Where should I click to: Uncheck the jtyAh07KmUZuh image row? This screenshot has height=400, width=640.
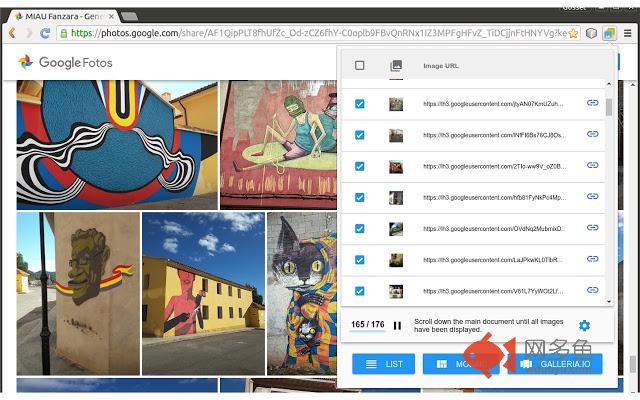point(360,104)
